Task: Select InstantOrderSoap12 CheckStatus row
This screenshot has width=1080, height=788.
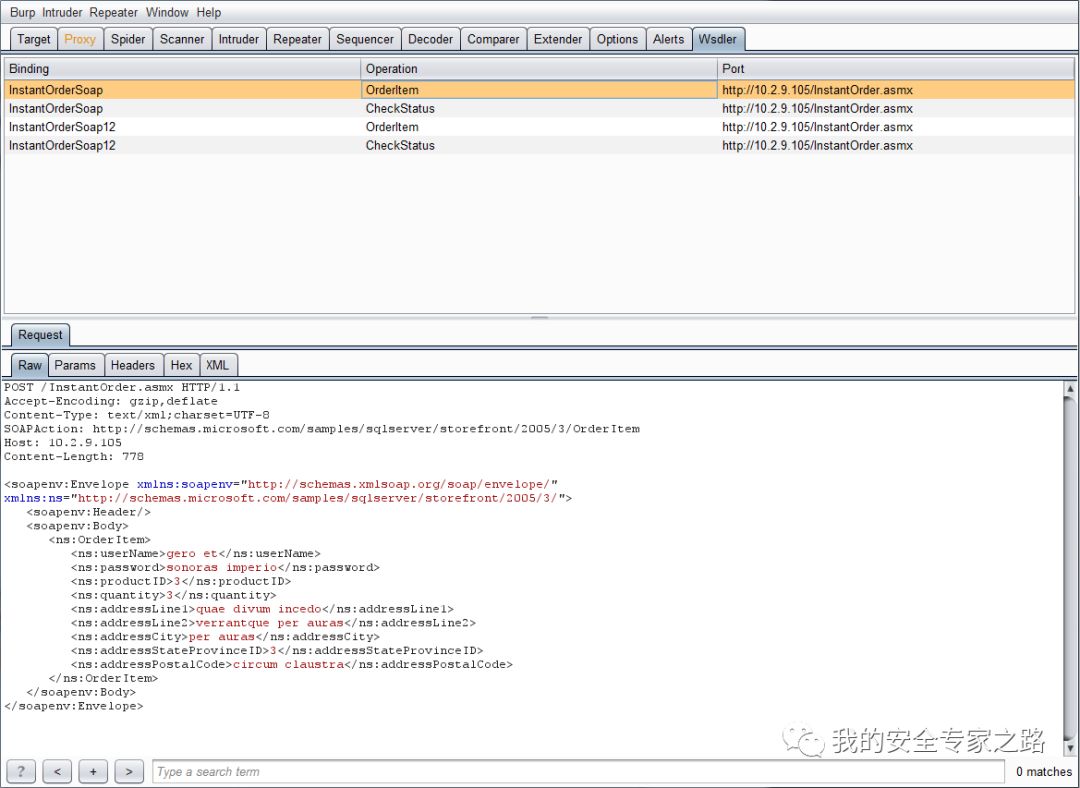Action: [539, 145]
